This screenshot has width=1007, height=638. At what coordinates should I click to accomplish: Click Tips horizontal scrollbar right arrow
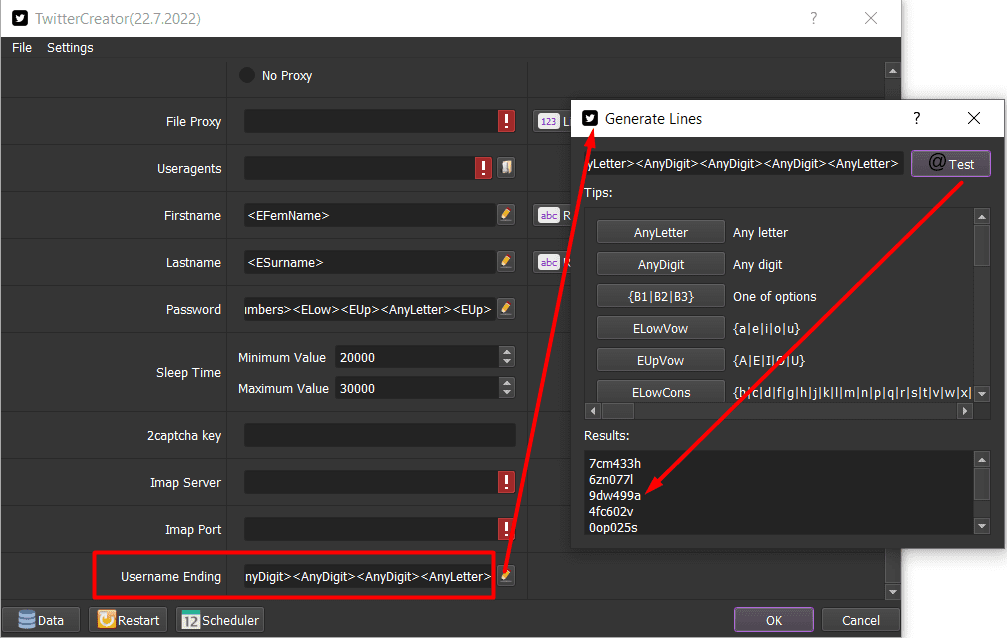[x=964, y=411]
